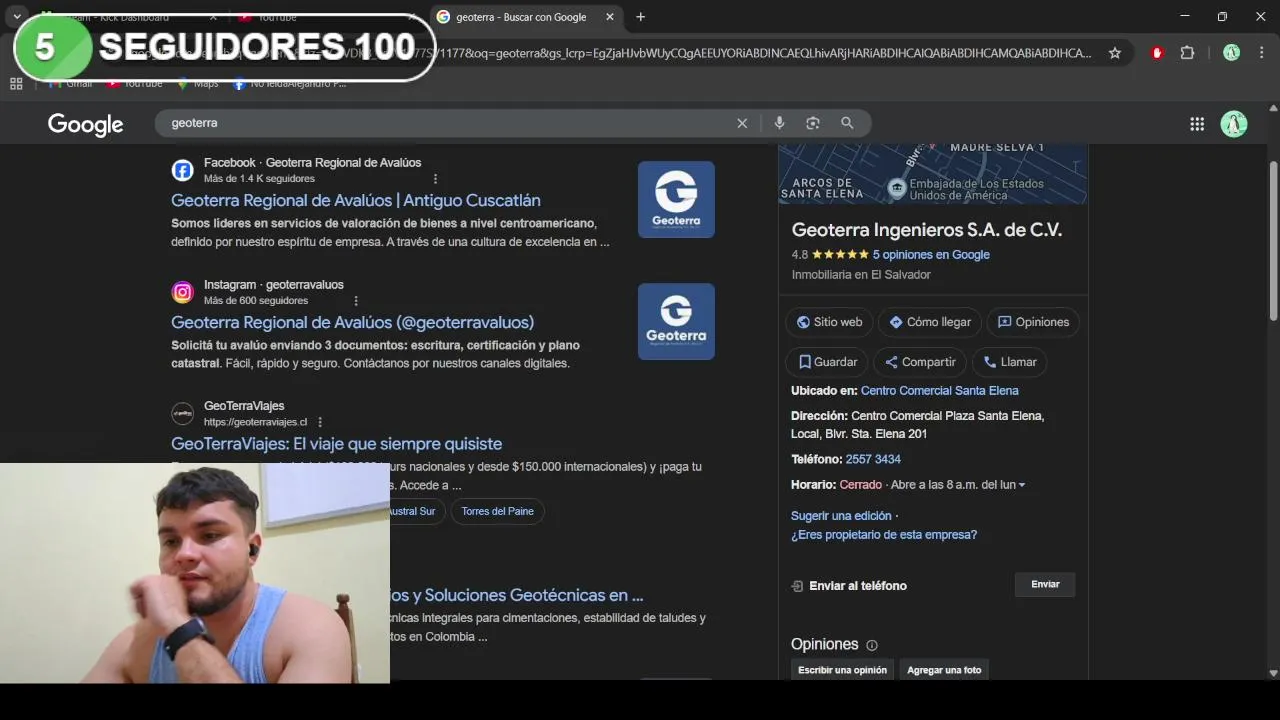Open the Maps bookmark

tap(197, 84)
